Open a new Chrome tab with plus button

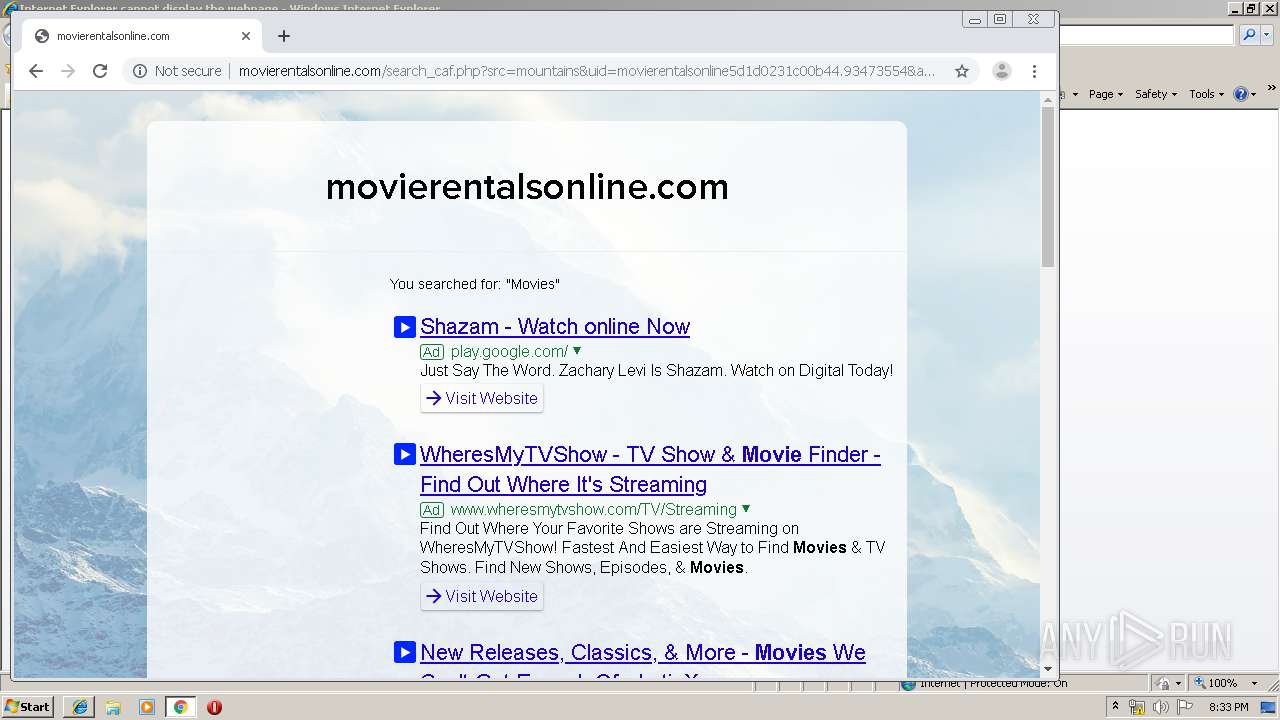click(x=284, y=36)
